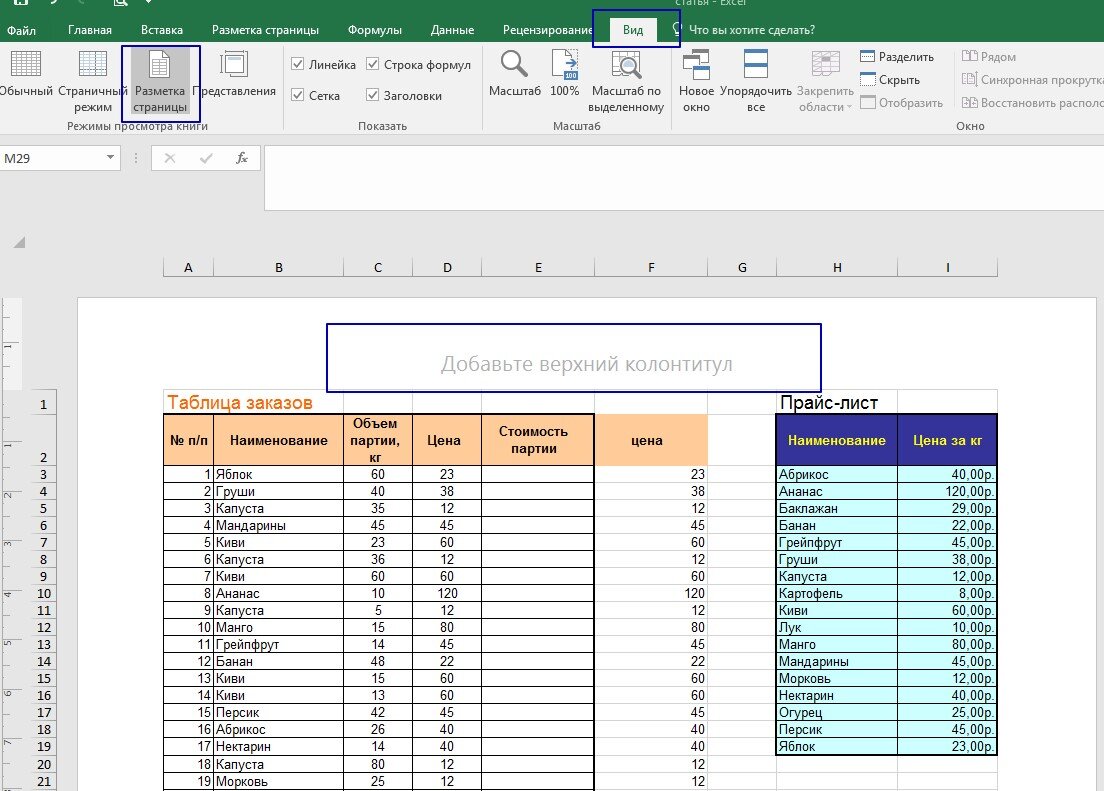This screenshot has width=1104, height=791.
Task: Click Отобразить window button
Action: pos(901,103)
